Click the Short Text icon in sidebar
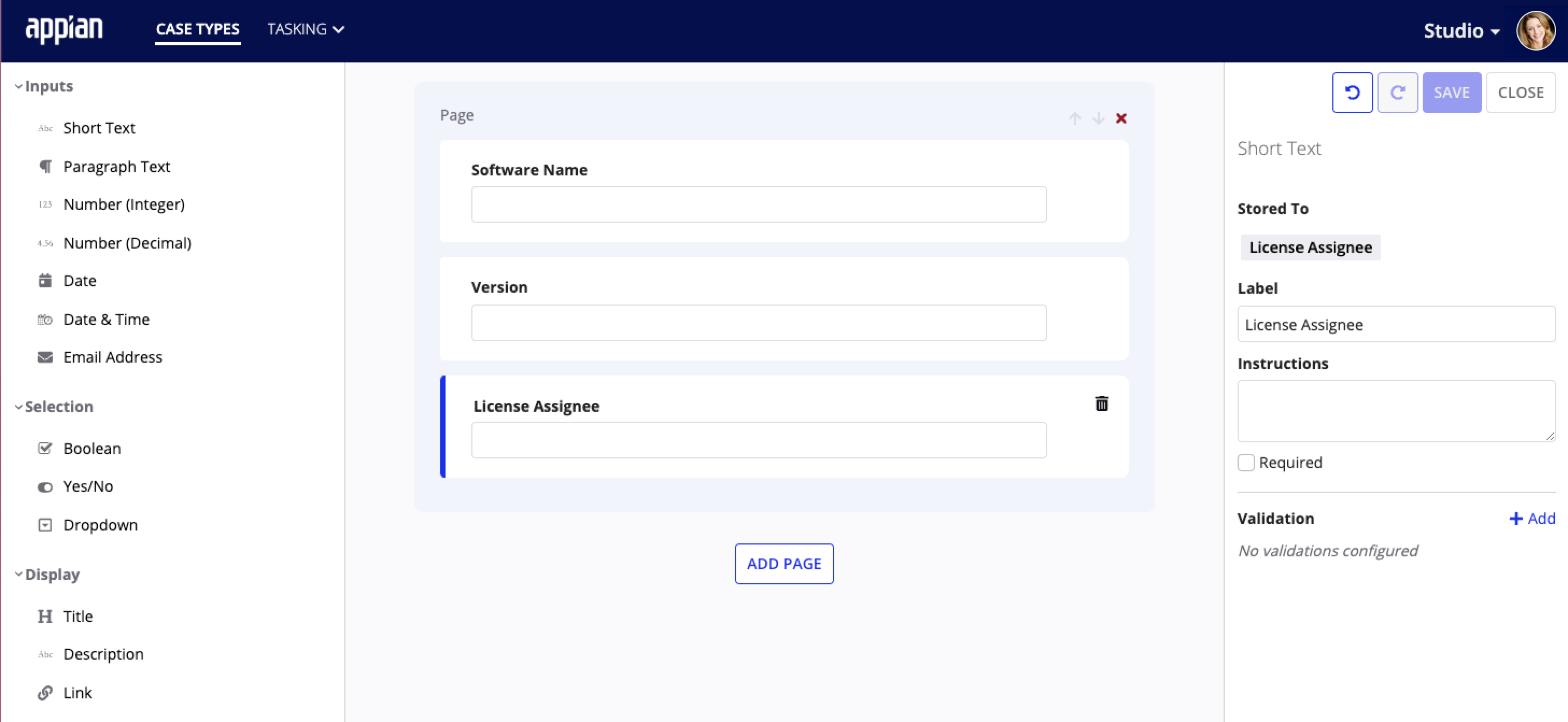Screen dimensions: 1568x722 coord(45,128)
